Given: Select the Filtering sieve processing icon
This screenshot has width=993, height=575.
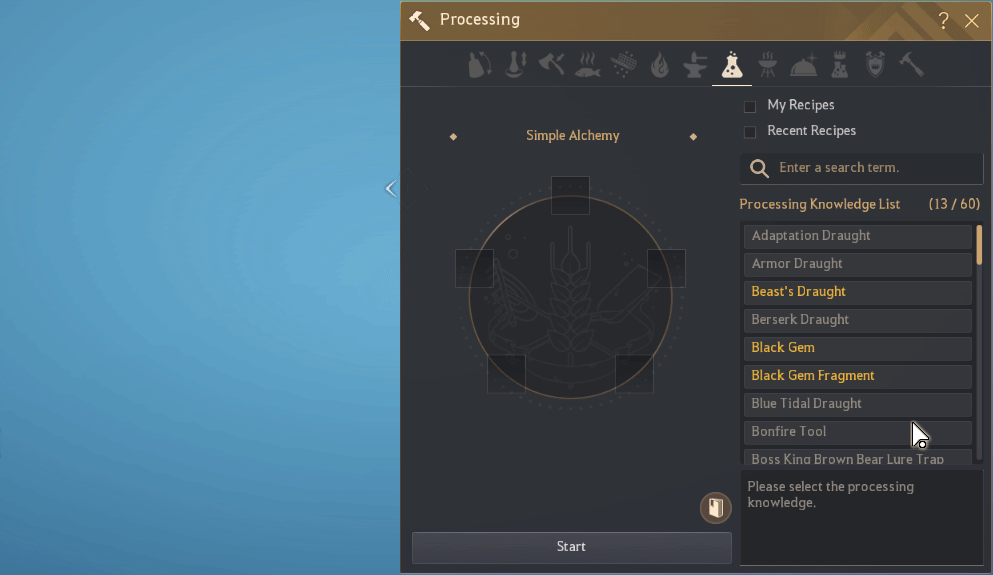Looking at the screenshot, I should [x=624, y=66].
